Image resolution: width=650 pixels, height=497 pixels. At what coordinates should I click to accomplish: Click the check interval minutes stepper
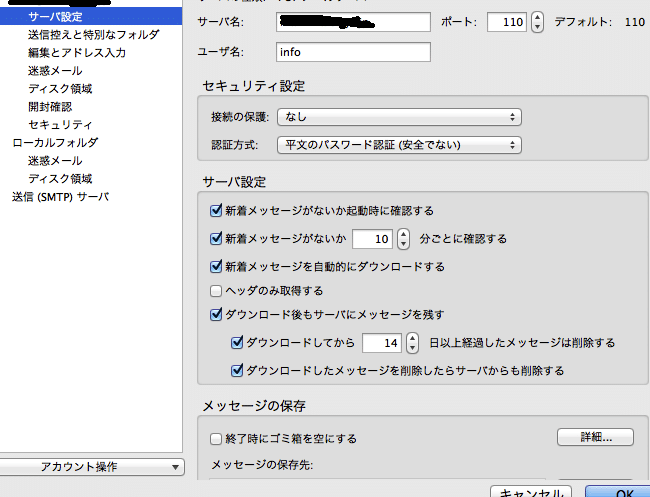[403, 239]
